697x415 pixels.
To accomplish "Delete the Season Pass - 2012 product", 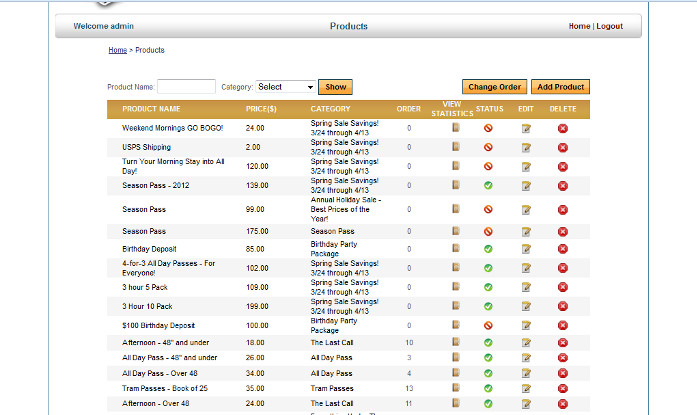I will click(562, 186).
